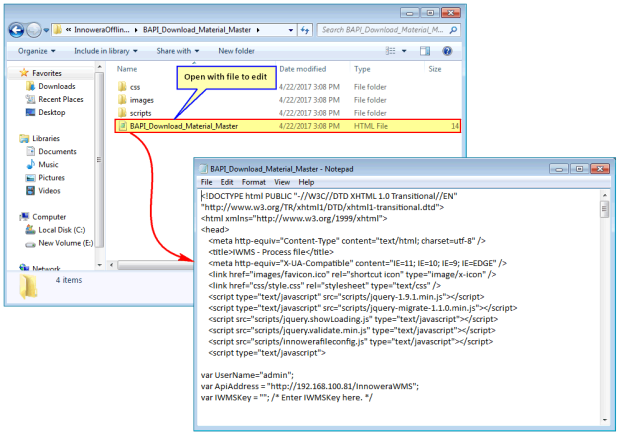Select the images folder
This screenshot has height=437, width=621.
pyautogui.click(x=136, y=100)
